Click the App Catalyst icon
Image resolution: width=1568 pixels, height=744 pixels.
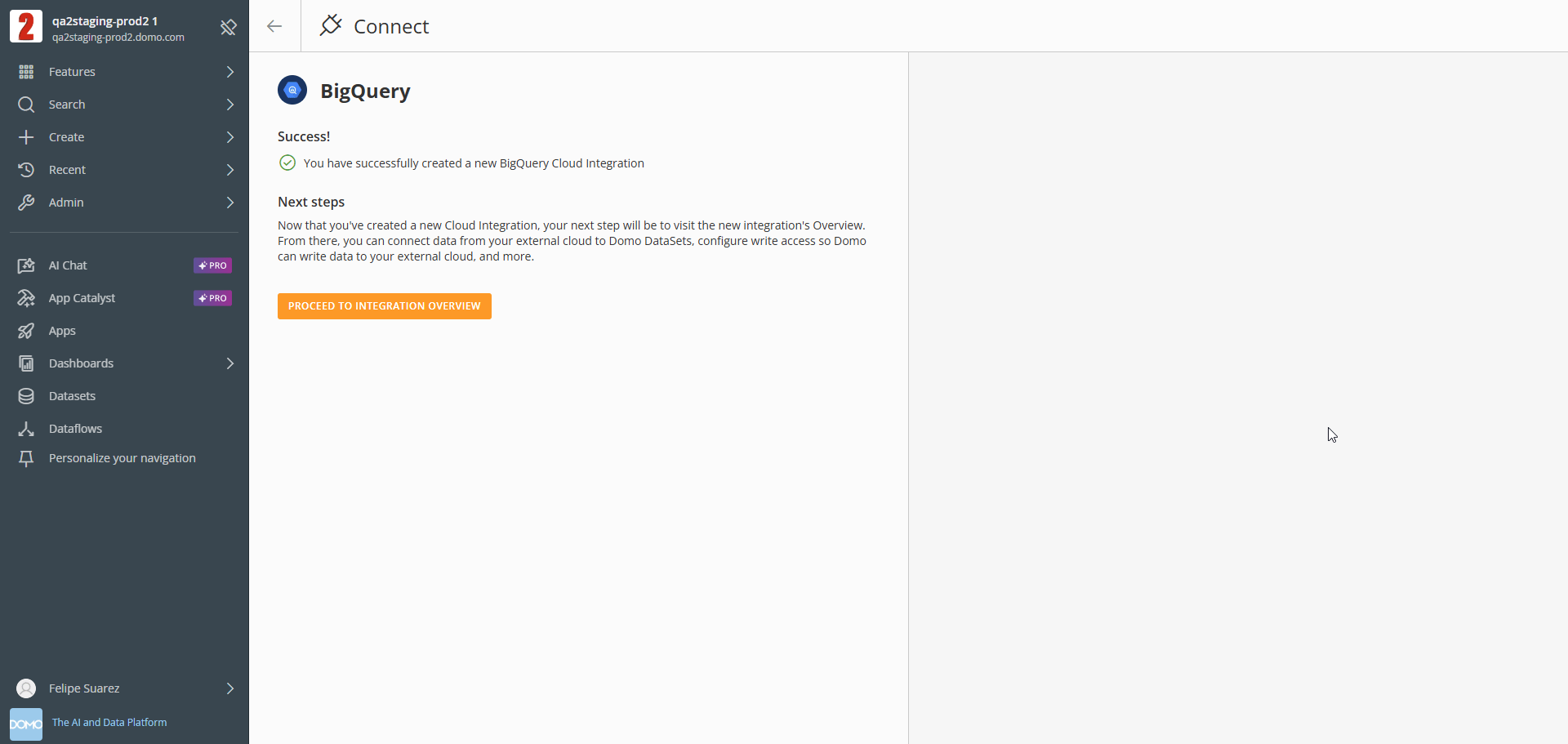26,298
